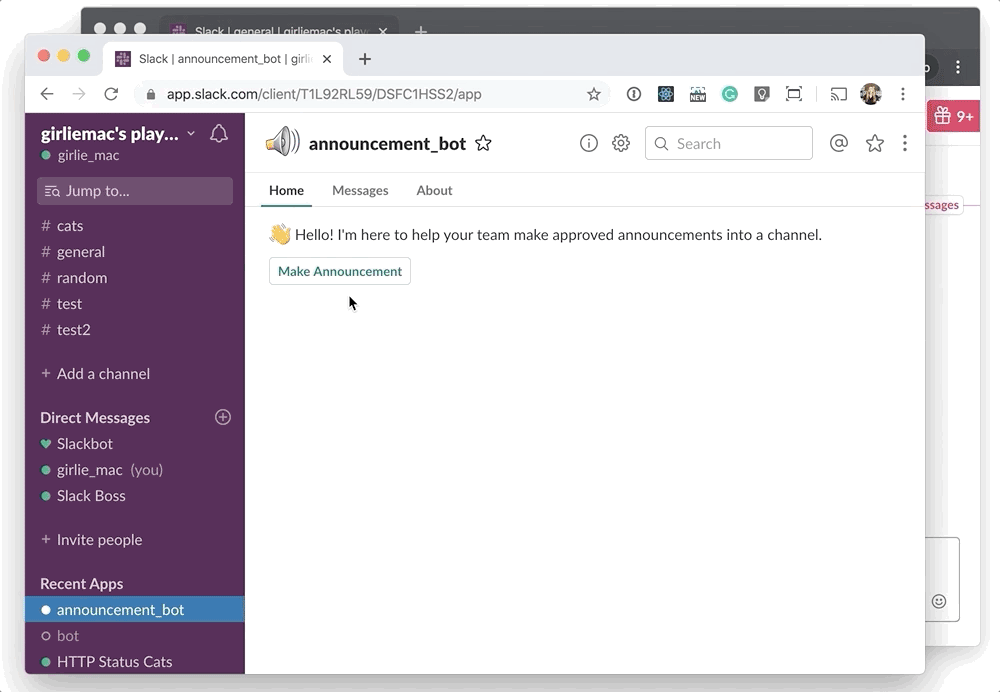
Task: Click the Jump to... box
Action: 135,191
